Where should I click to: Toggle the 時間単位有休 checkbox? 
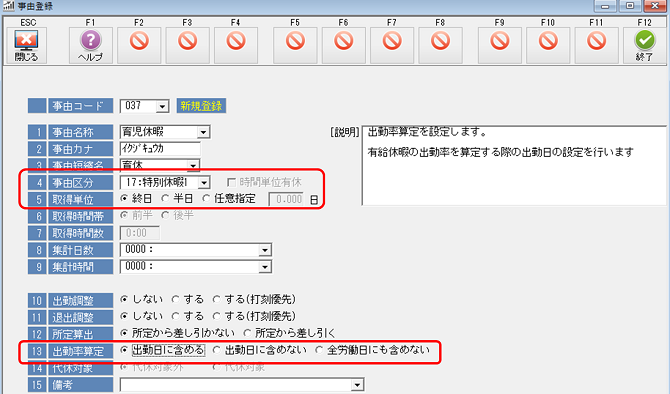231,182
